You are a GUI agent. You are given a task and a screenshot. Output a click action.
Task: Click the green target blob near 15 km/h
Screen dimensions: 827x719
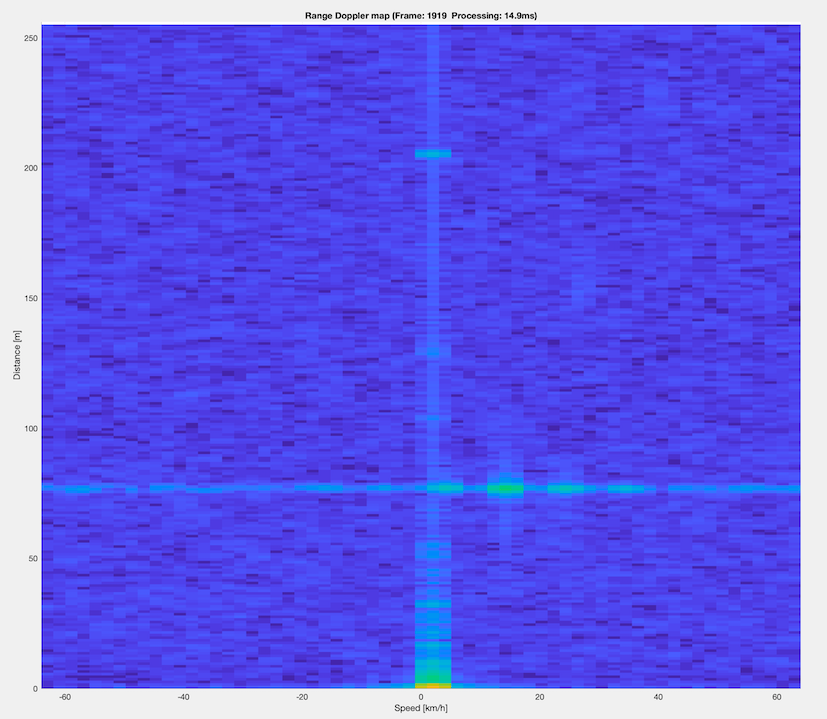coord(505,488)
